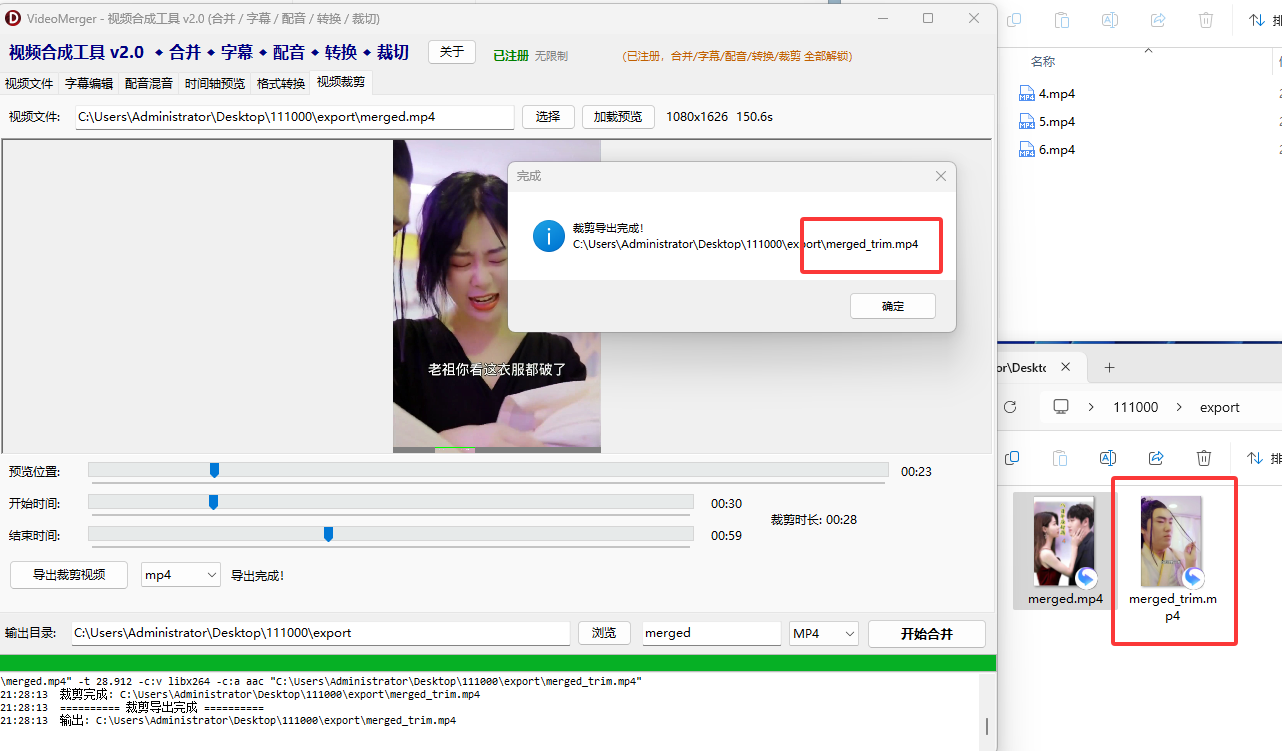This screenshot has height=751, width=1282.
Task: Collapse the file list with the chevron above 名称
Action: tap(1148, 49)
